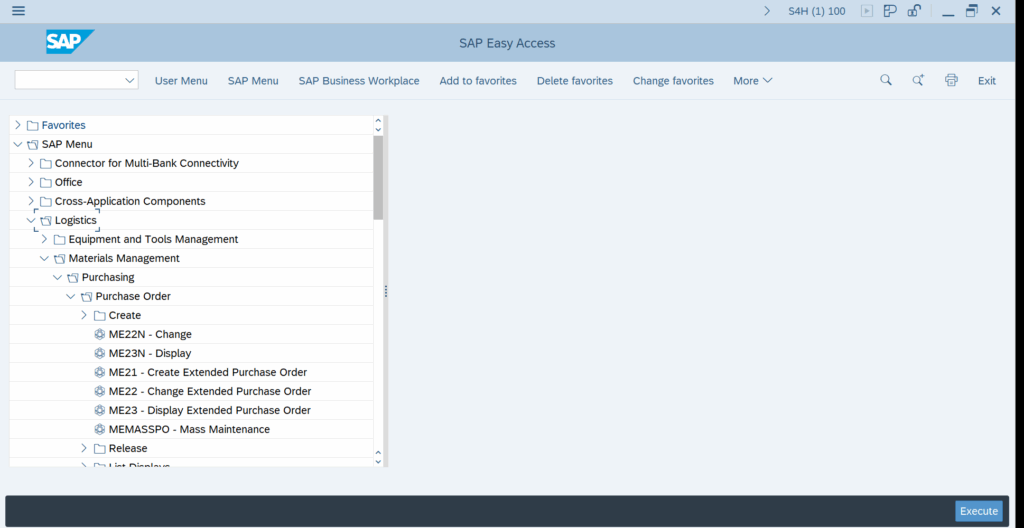The width and height of the screenshot is (1024, 528).
Task: Click scroll-down arrow at tree bottom
Action: (378, 461)
